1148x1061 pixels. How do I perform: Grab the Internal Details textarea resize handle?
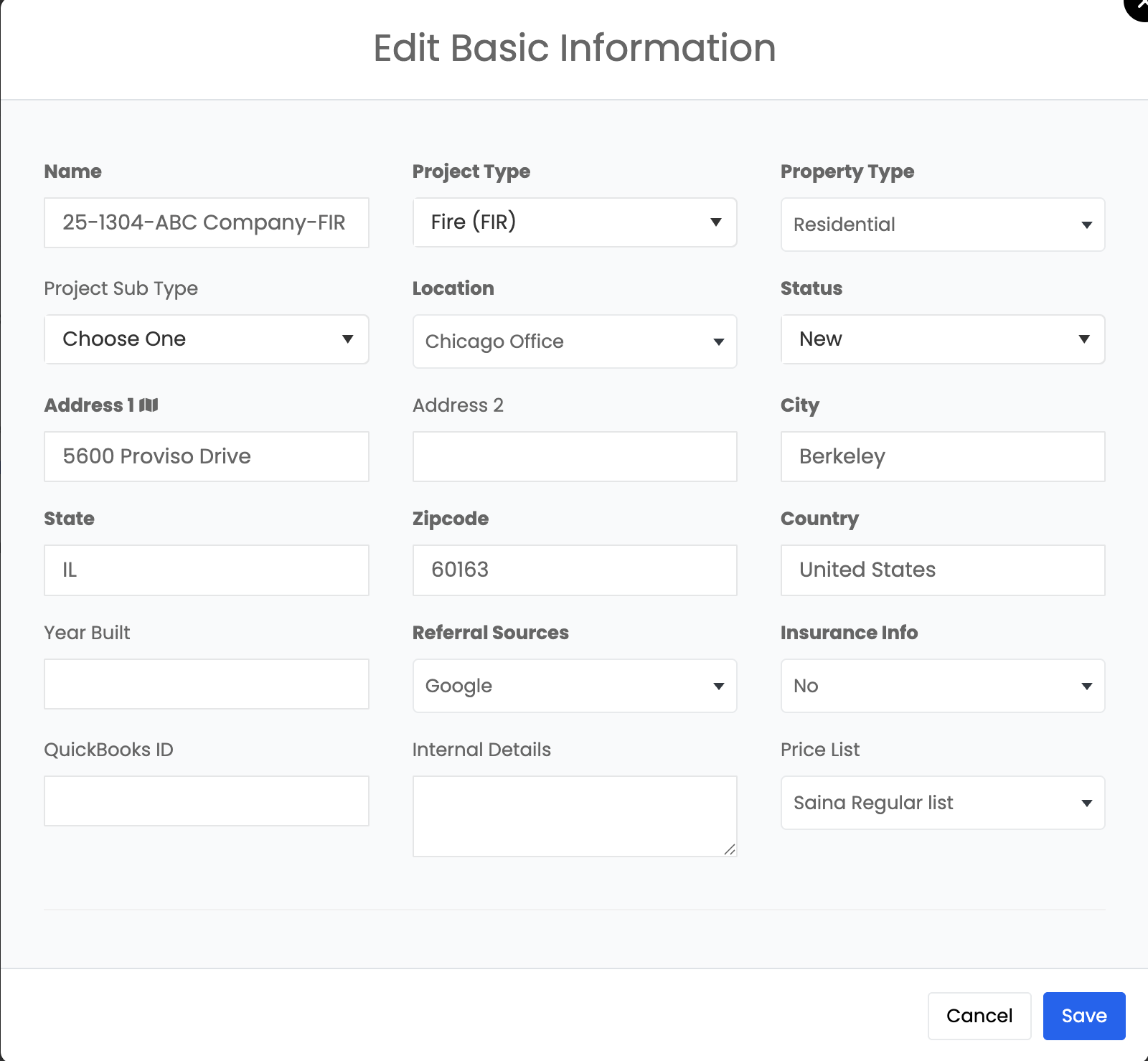(730, 849)
